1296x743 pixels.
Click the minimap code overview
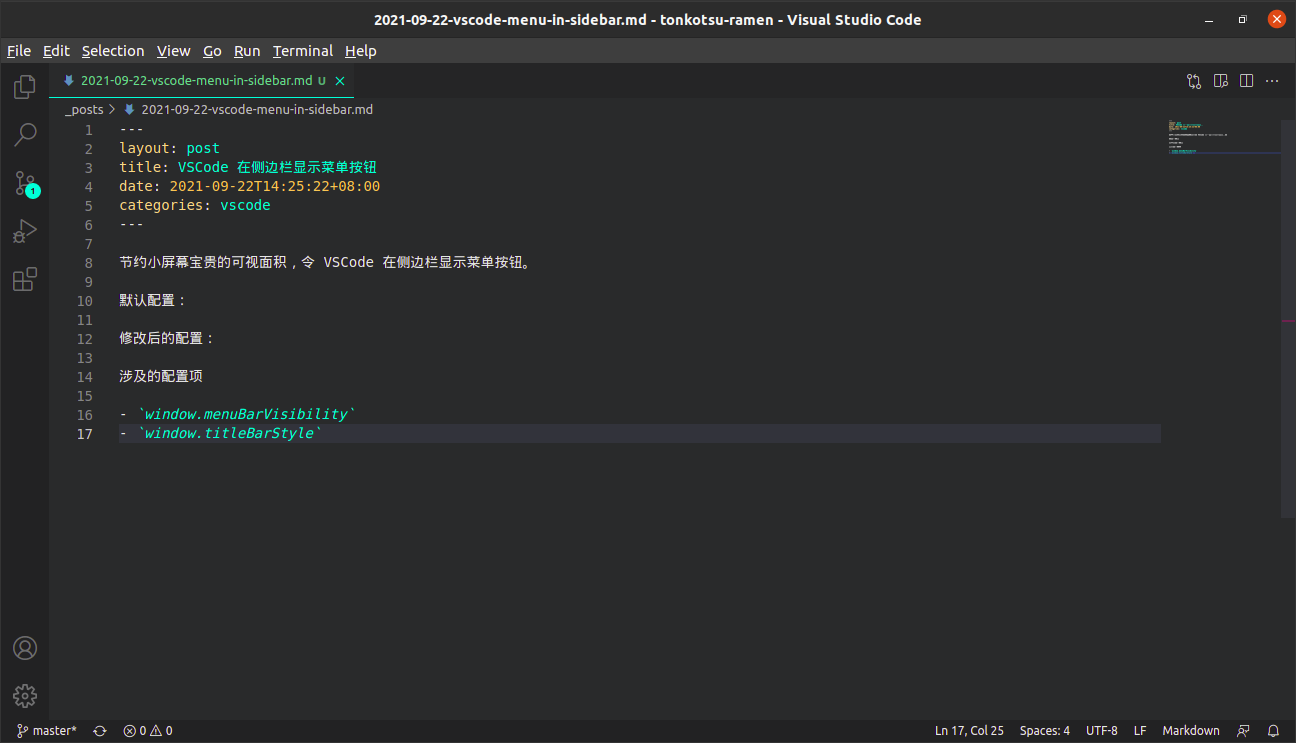[x=1223, y=138]
